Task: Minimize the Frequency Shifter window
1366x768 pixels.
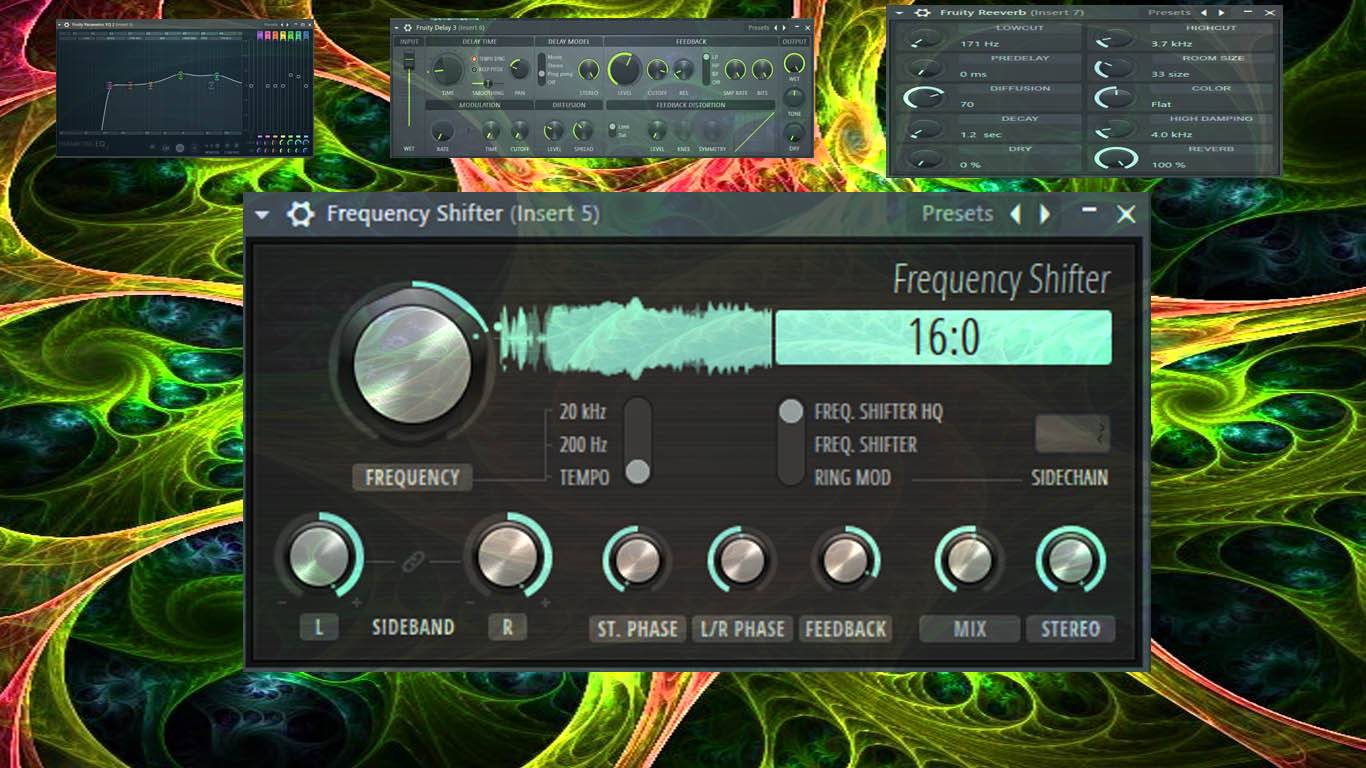Action: pyautogui.click(x=1089, y=211)
